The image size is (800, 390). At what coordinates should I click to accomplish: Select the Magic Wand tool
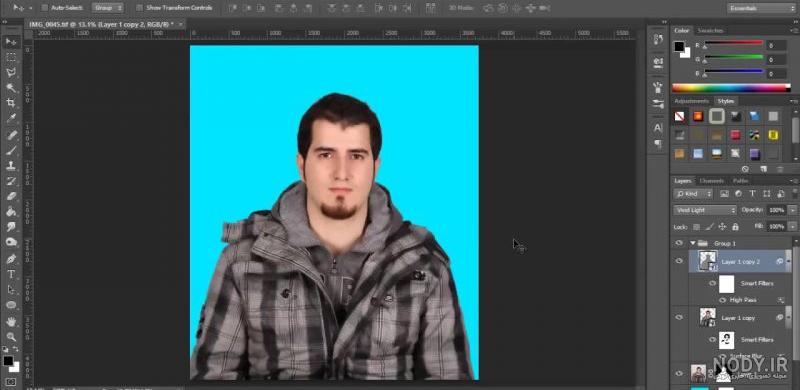click(x=11, y=88)
